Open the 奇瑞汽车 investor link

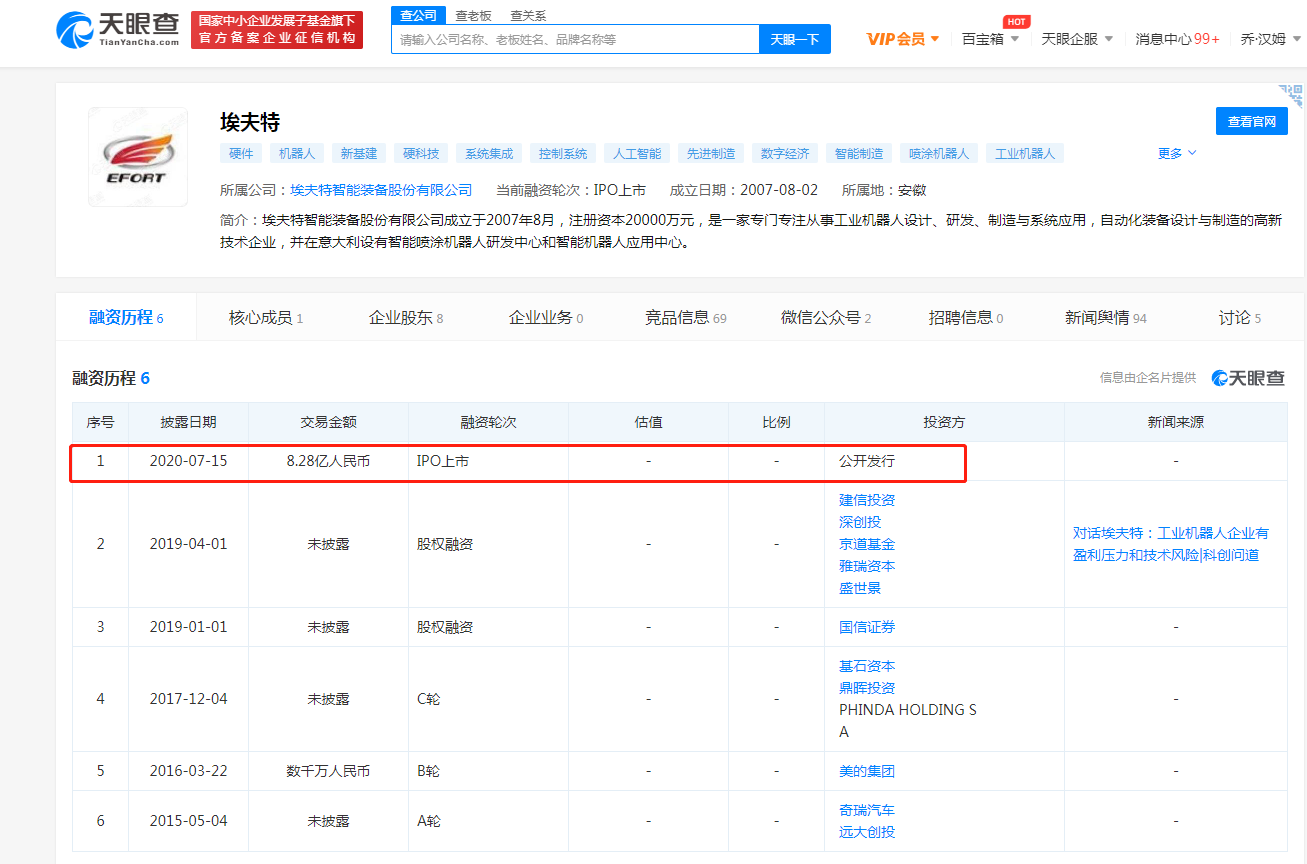pyautogui.click(x=867, y=810)
